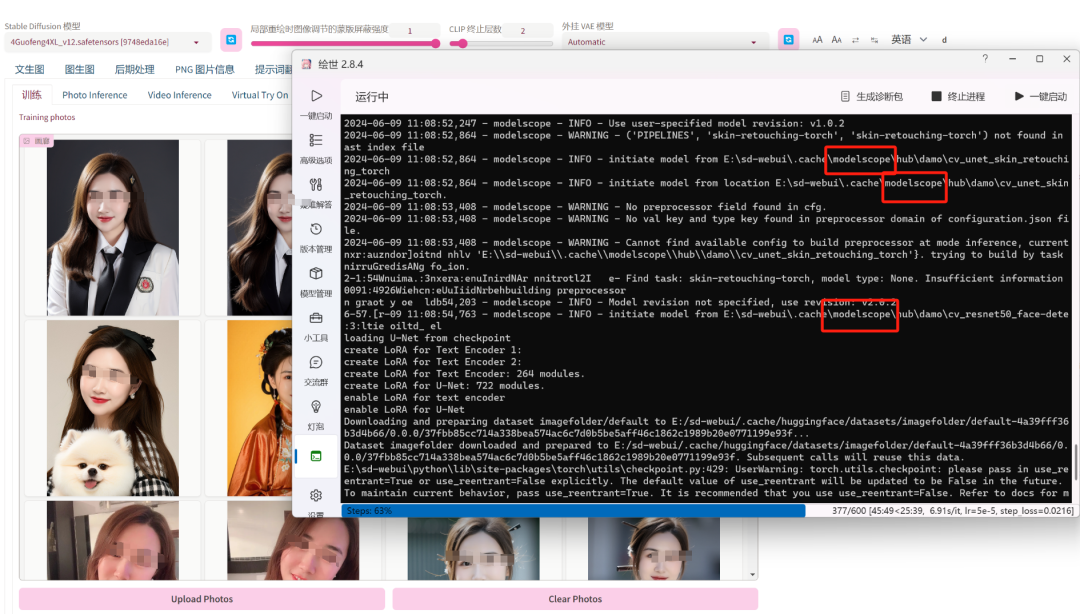Select the 训练 training tab
This screenshot has width=1080, height=614.
32,95
